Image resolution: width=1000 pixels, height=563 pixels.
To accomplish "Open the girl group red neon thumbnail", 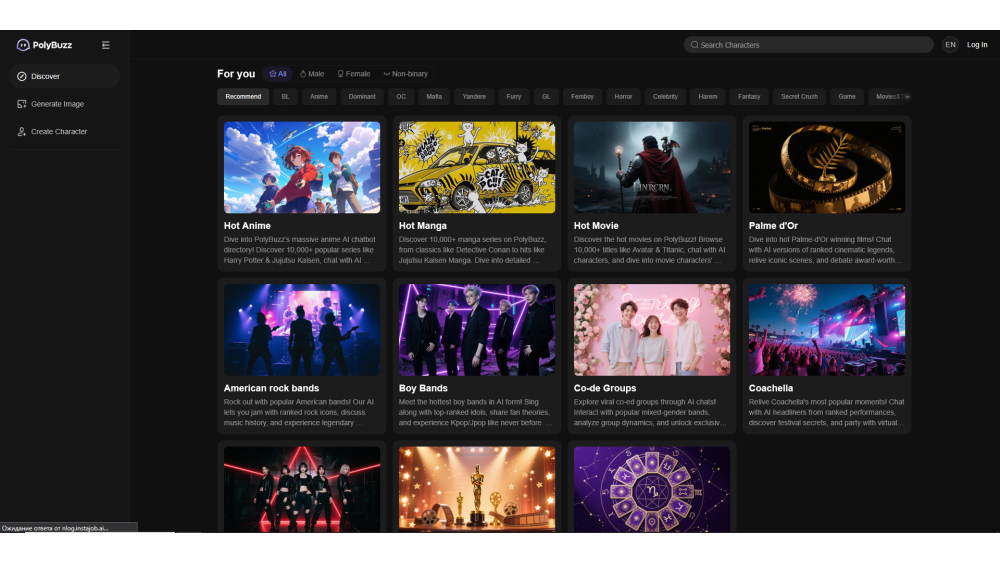I will 302,489.
